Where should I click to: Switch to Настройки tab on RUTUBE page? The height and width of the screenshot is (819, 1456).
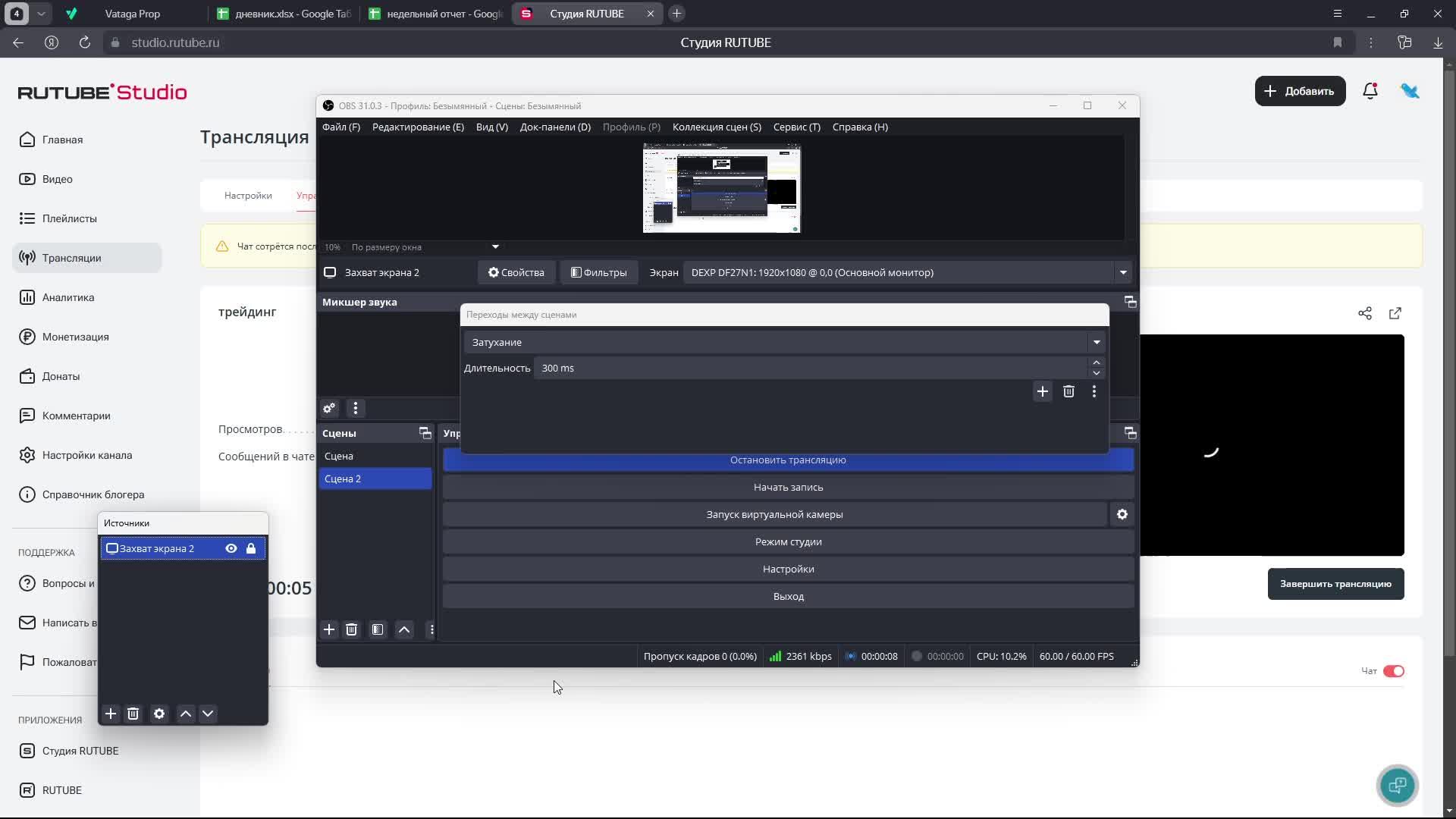pos(248,196)
